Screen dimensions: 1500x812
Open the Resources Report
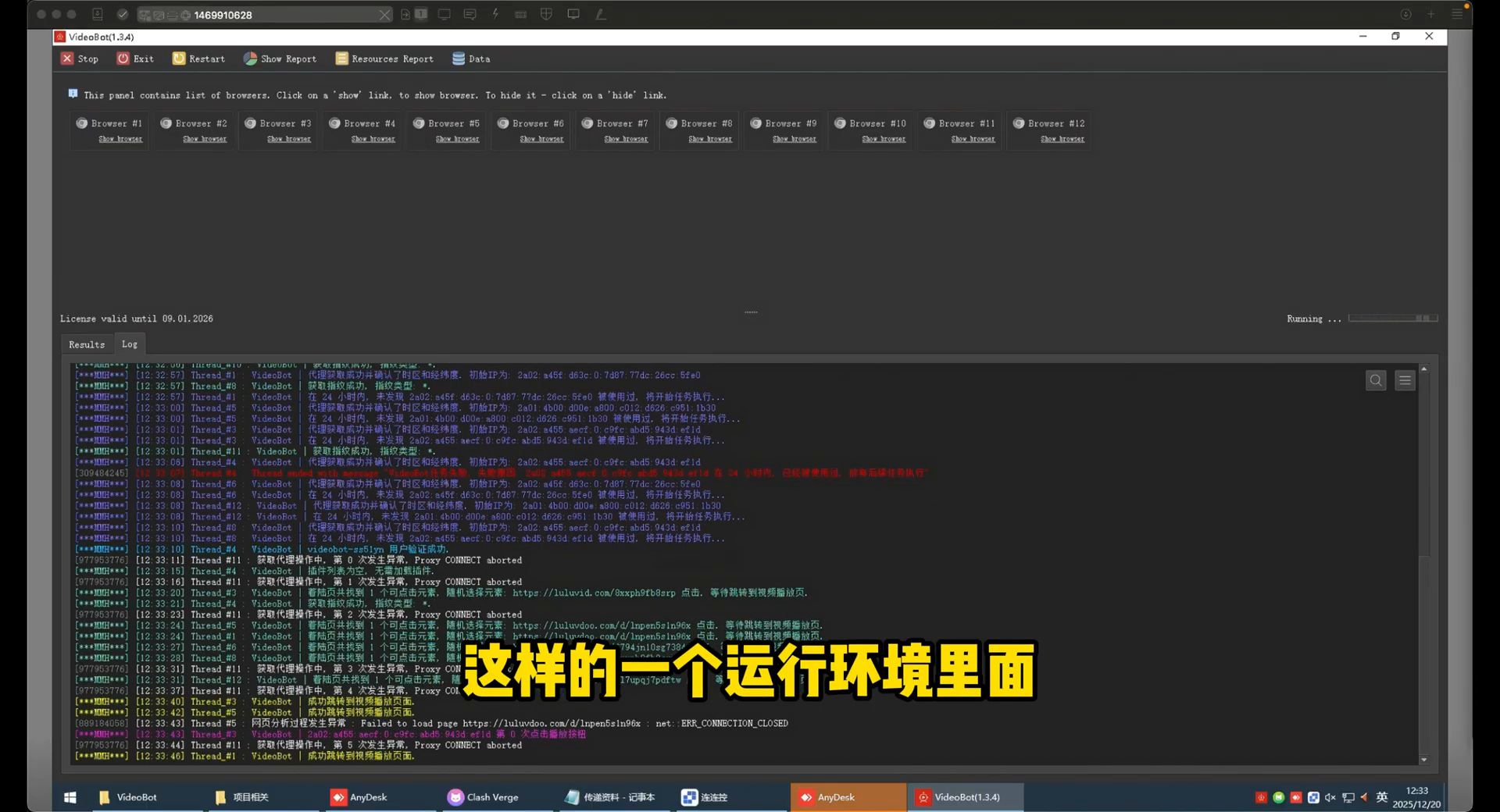(384, 59)
